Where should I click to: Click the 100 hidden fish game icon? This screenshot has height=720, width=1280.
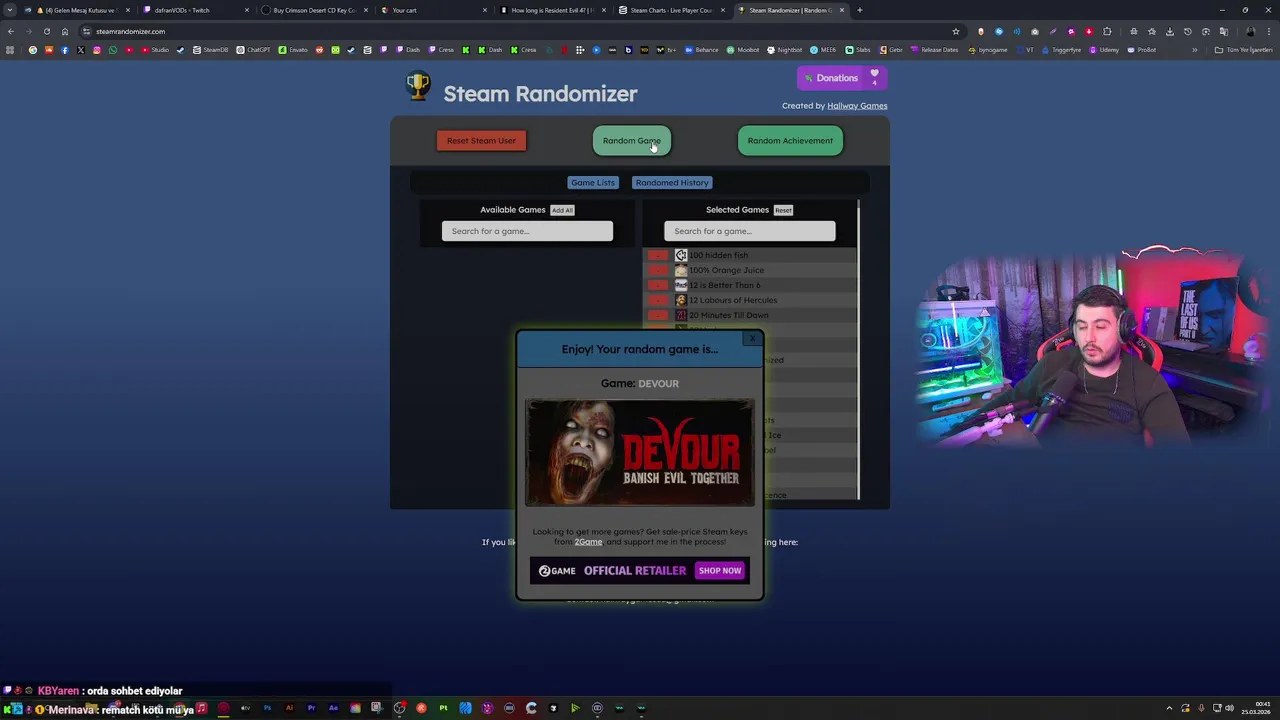pyautogui.click(x=681, y=255)
